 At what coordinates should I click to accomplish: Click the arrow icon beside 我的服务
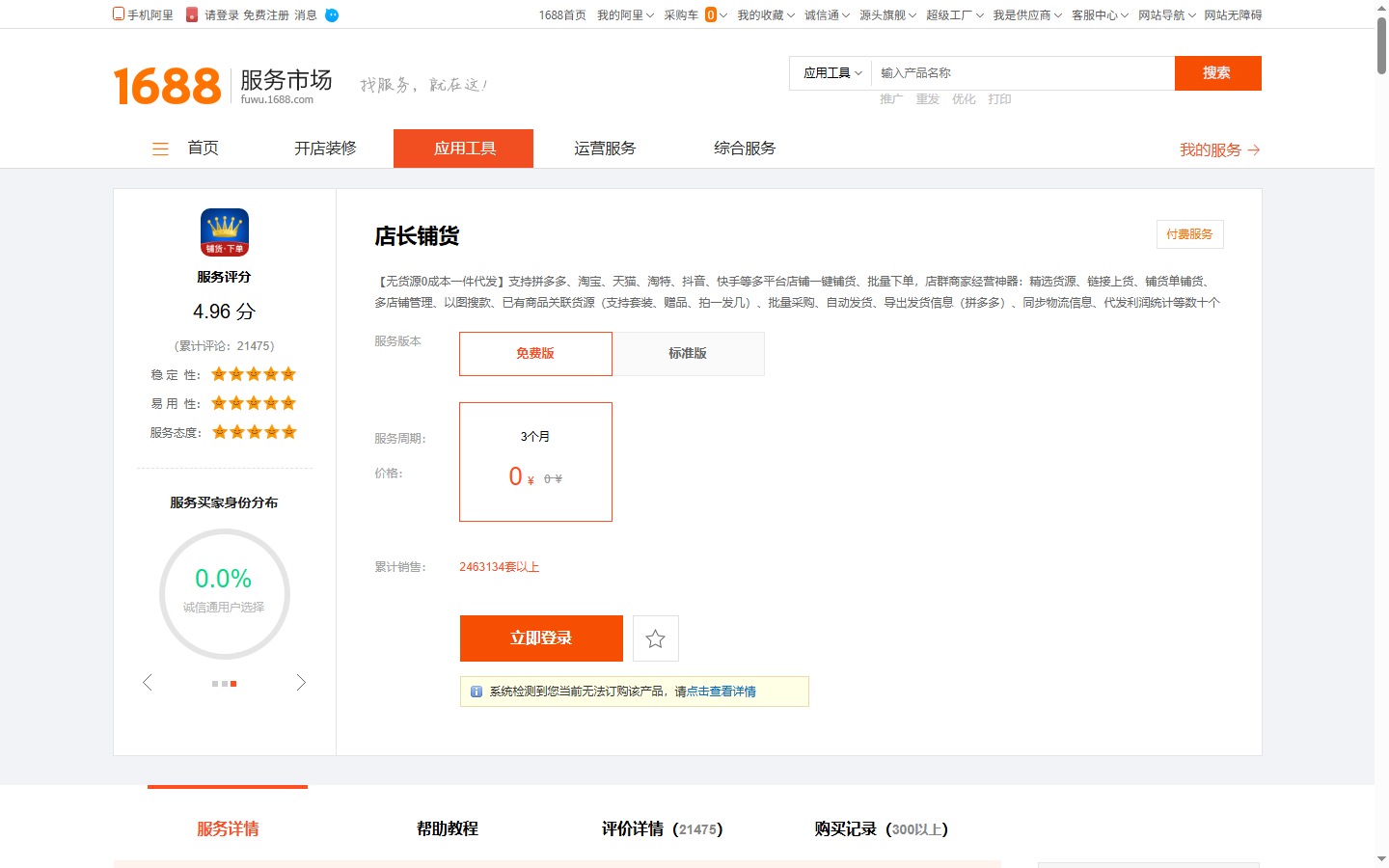pyautogui.click(x=1254, y=150)
